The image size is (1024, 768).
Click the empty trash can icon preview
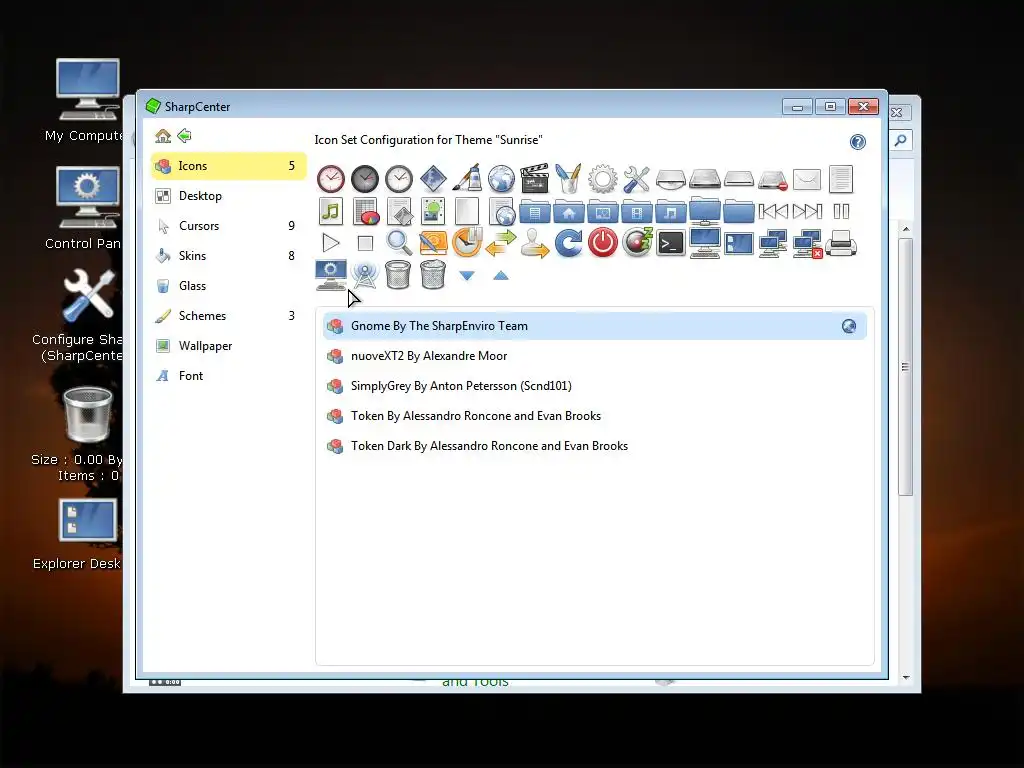(x=398, y=274)
